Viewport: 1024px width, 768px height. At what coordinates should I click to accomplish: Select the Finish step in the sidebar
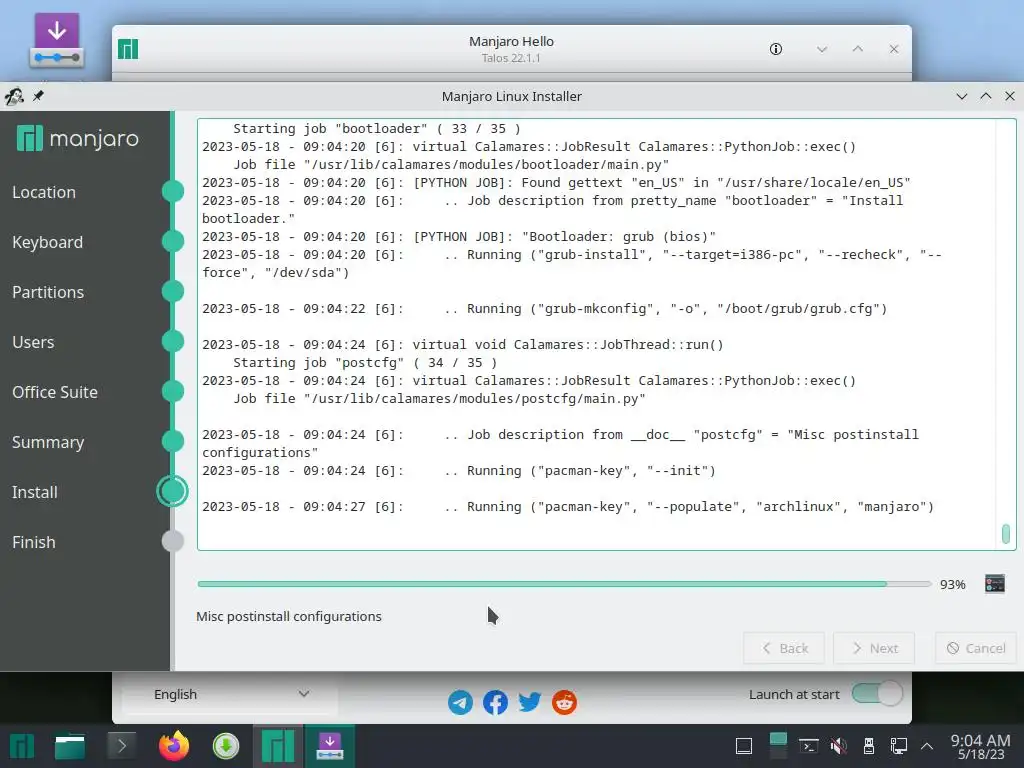[33, 542]
